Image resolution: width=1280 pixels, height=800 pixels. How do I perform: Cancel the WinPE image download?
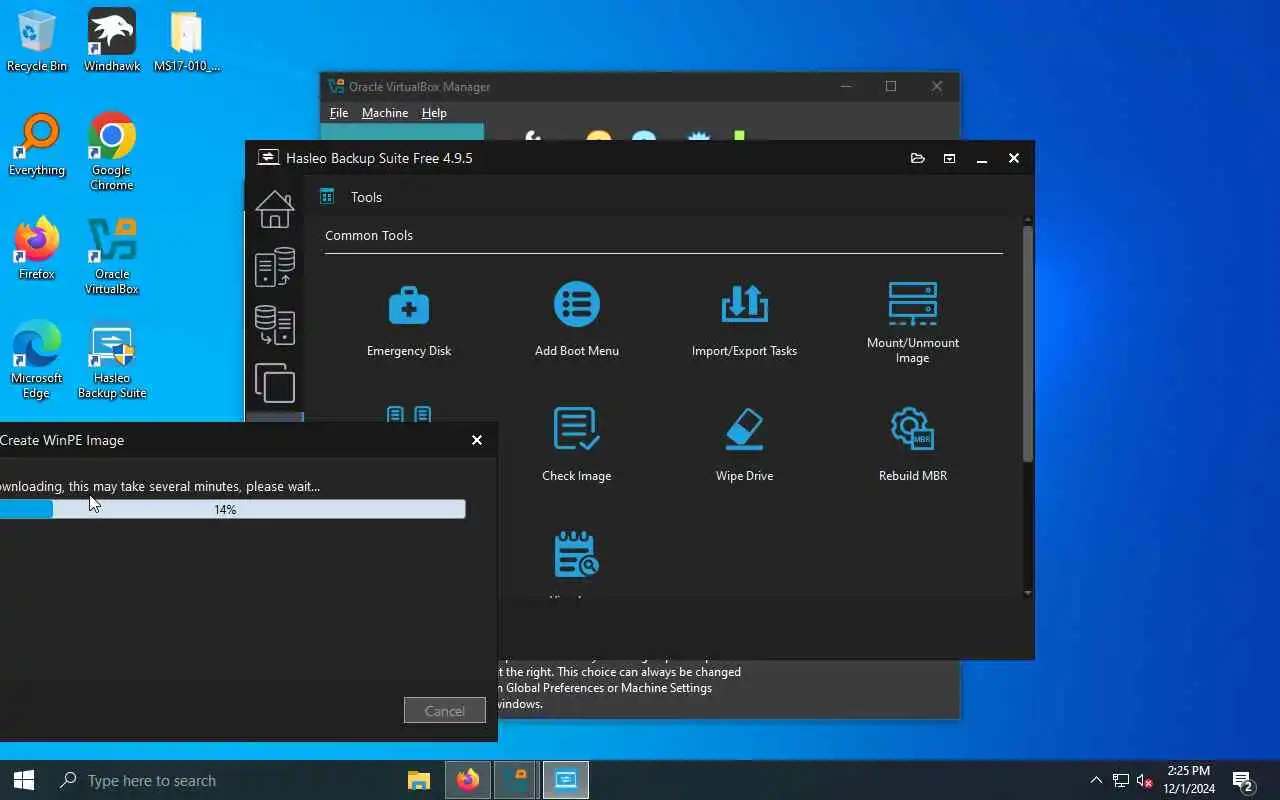[x=445, y=711]
